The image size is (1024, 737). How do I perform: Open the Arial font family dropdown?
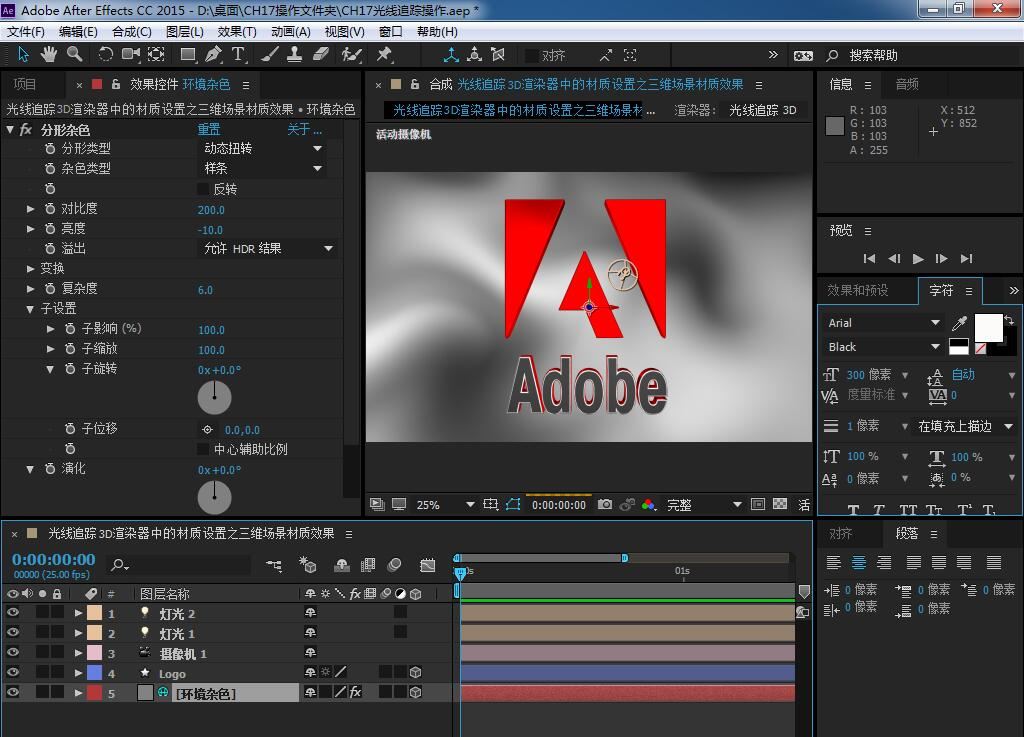pos(883,322)
